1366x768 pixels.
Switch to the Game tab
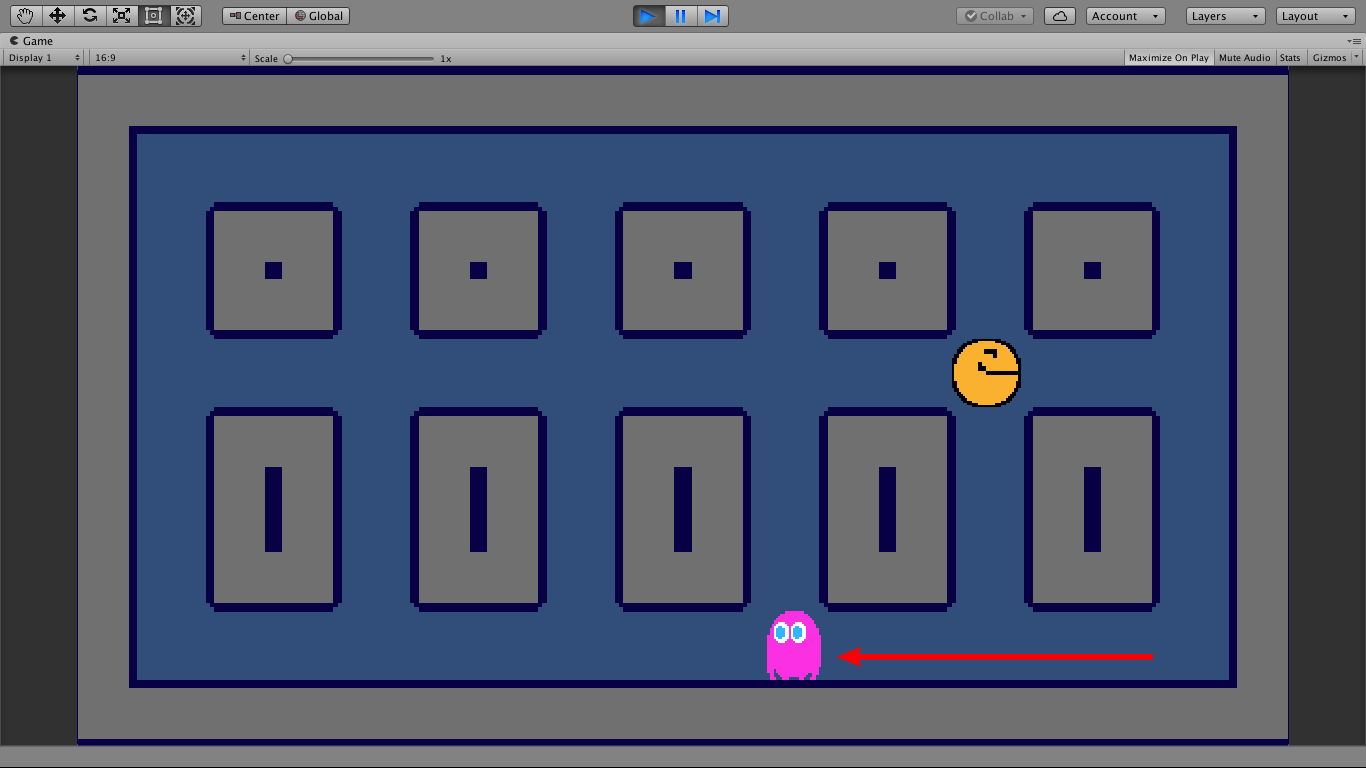pyautogui.click(x=31, y=41)
